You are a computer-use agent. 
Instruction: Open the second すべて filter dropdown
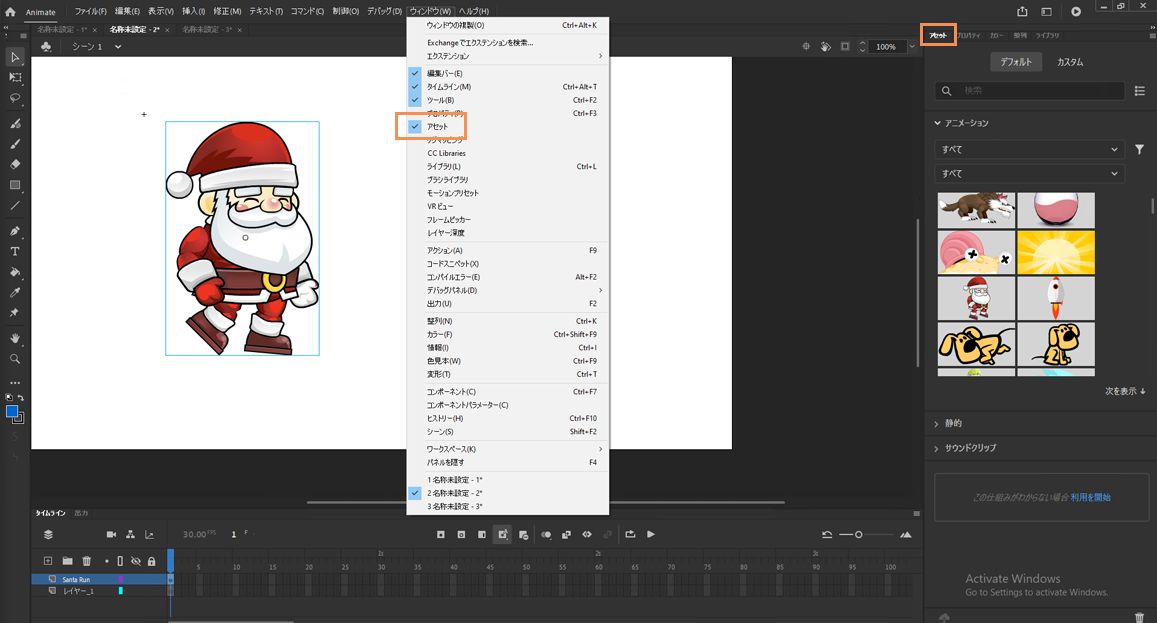[x=1030, y=173]
